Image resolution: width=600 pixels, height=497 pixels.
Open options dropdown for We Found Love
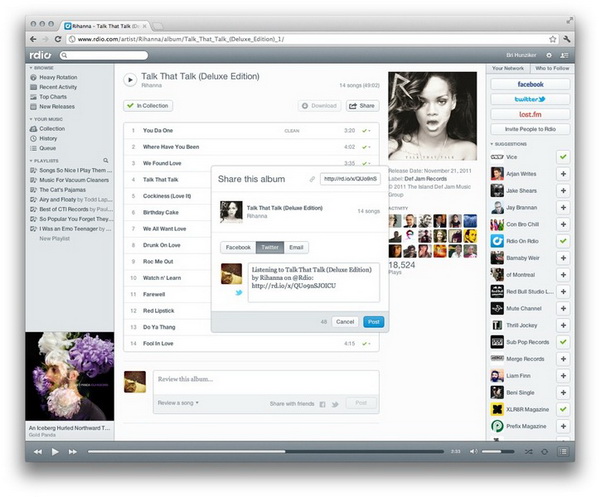(367, 163)
